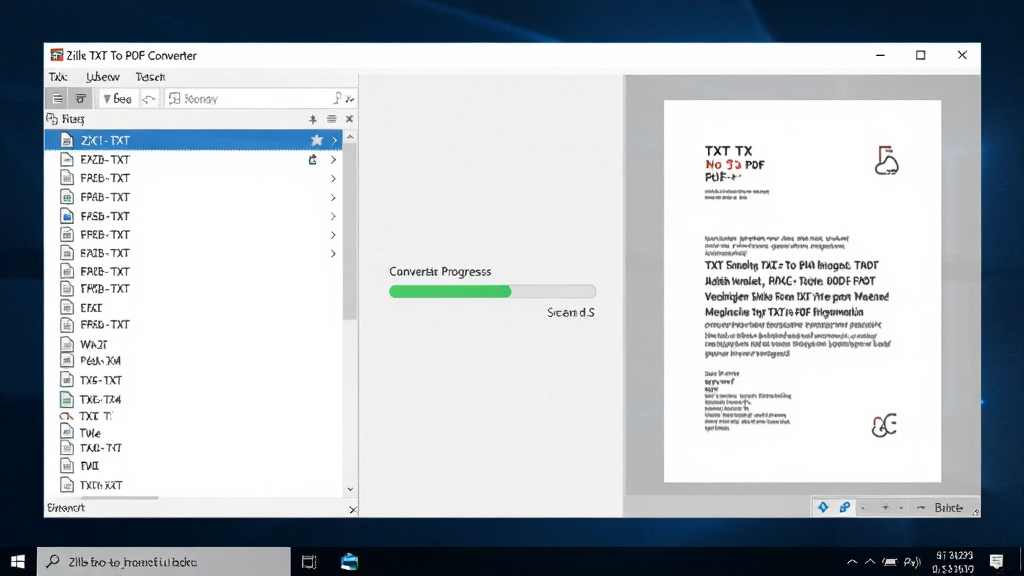Click the red icon beside TXT T entry

coord(66,416)
